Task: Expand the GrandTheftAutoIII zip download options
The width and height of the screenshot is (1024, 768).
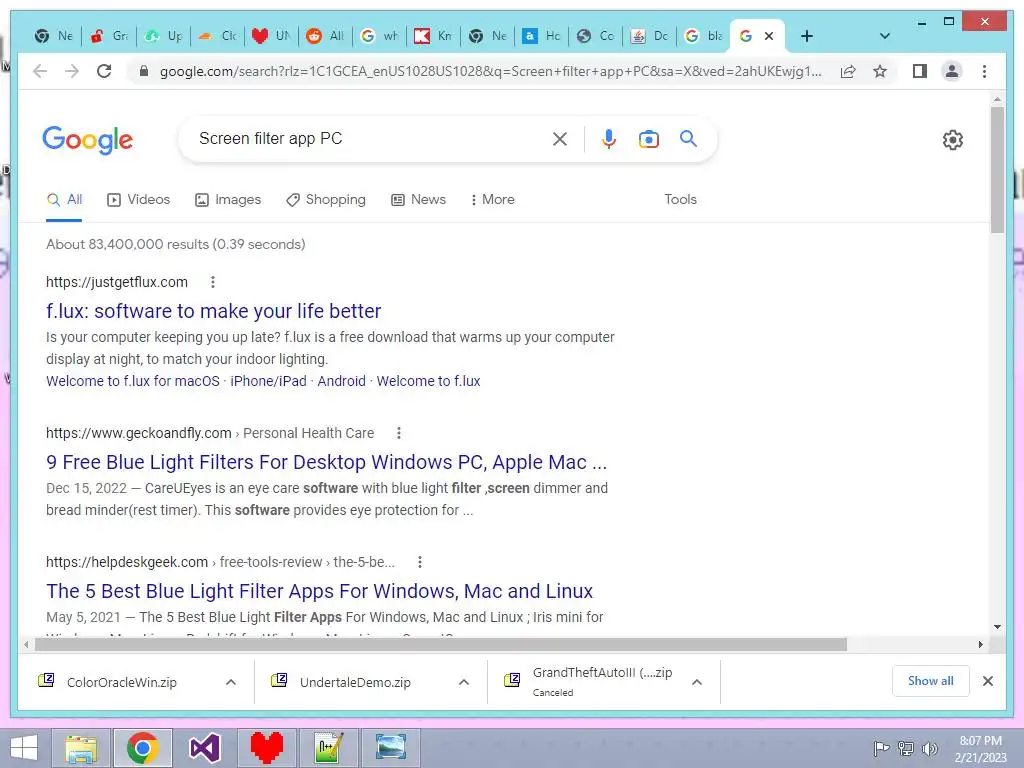Action: (697, 682)
